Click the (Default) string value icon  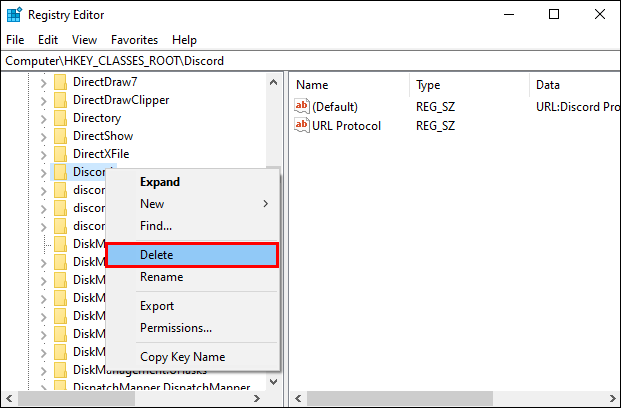[x=303, y=107]
